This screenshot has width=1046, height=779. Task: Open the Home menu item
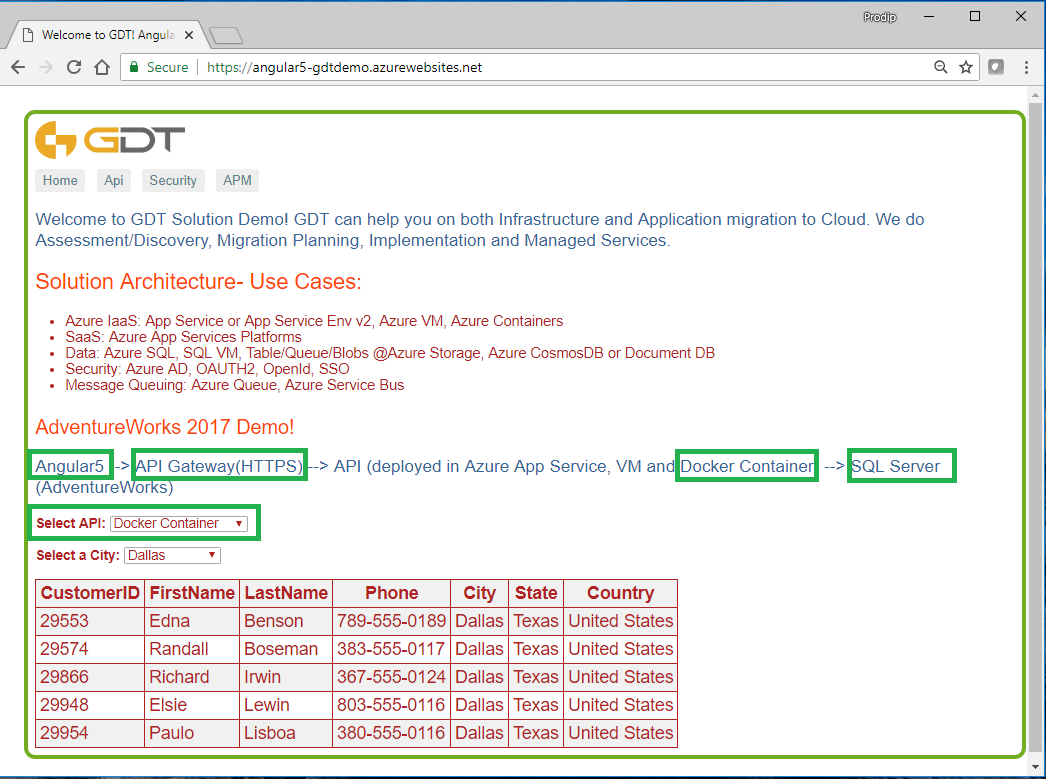pos(60,180)
